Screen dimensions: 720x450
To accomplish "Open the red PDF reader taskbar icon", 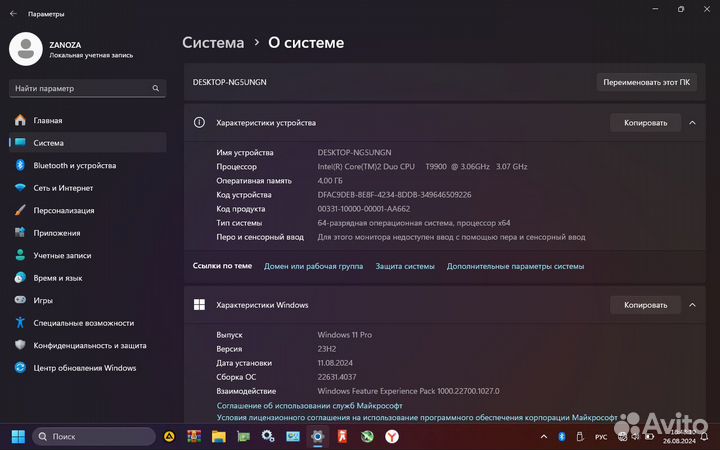I will click(343, 436).
